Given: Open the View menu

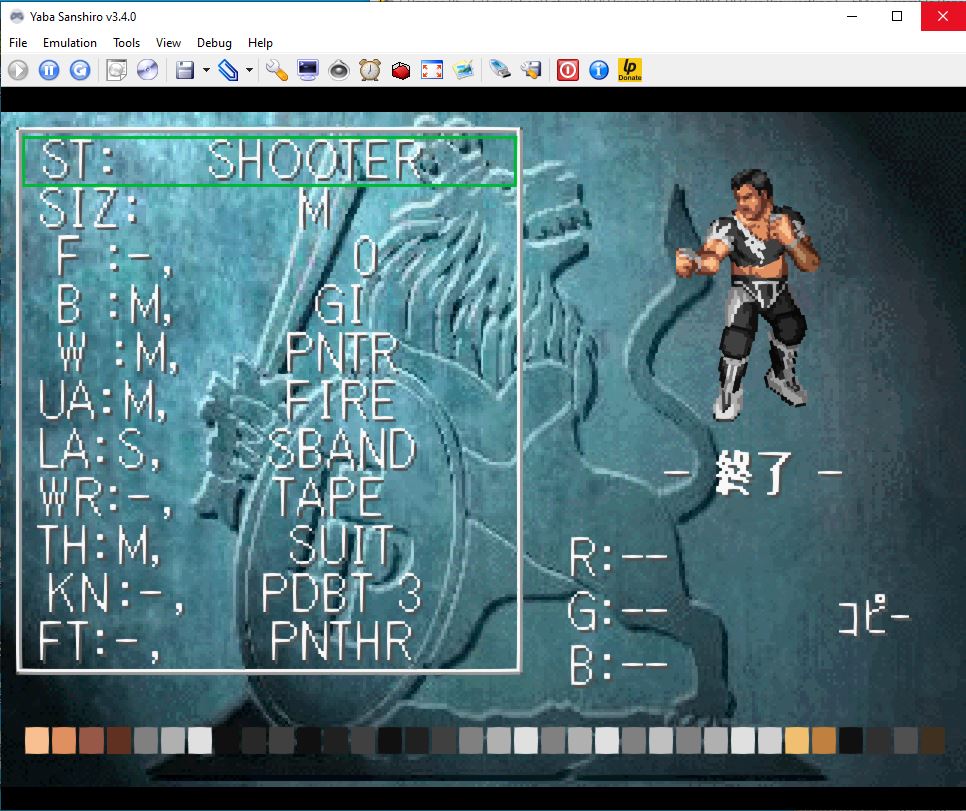Looking at the screenshot, I should pos(168,43).
